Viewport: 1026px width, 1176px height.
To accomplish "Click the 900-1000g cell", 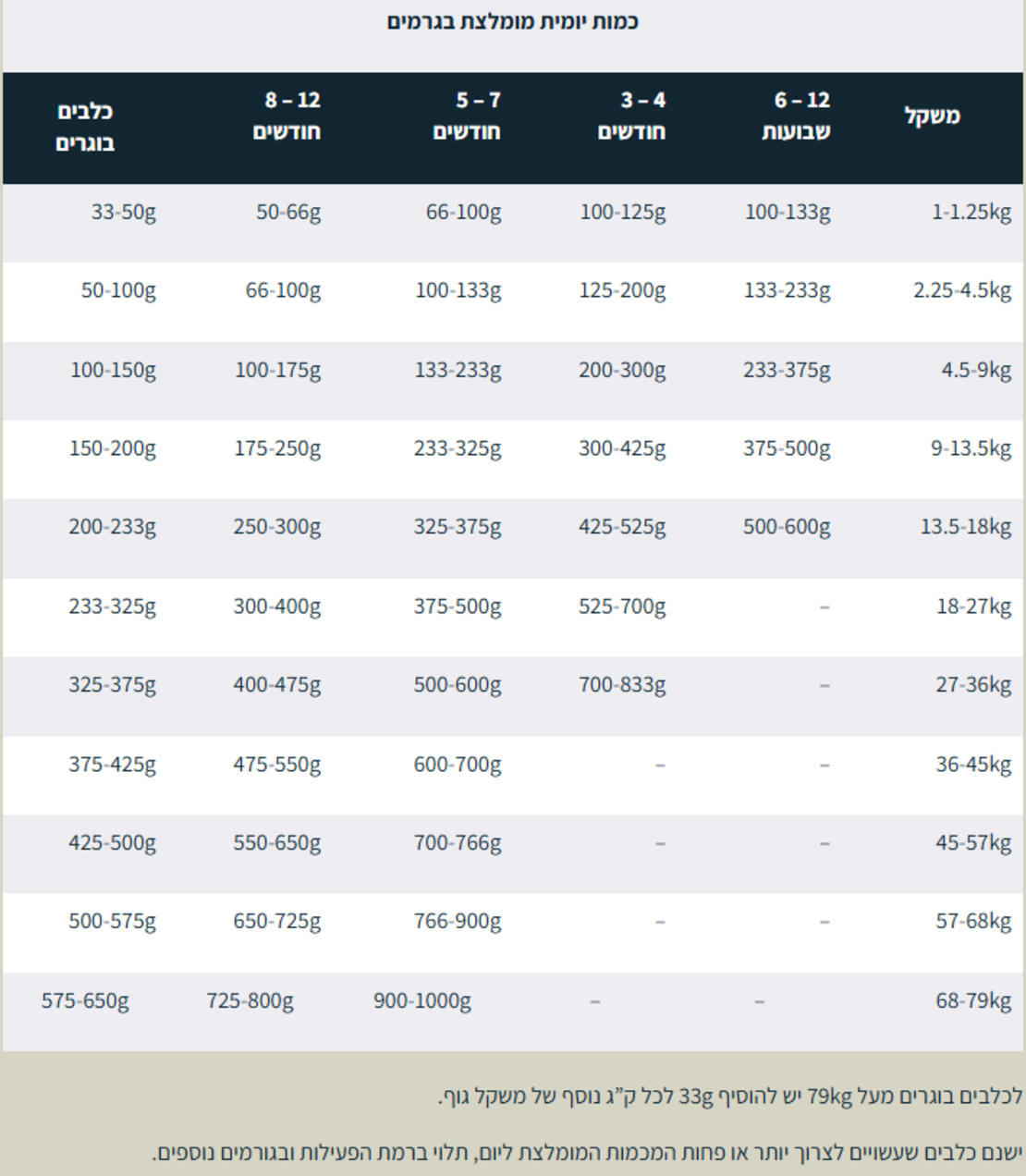I will 422,1001.
